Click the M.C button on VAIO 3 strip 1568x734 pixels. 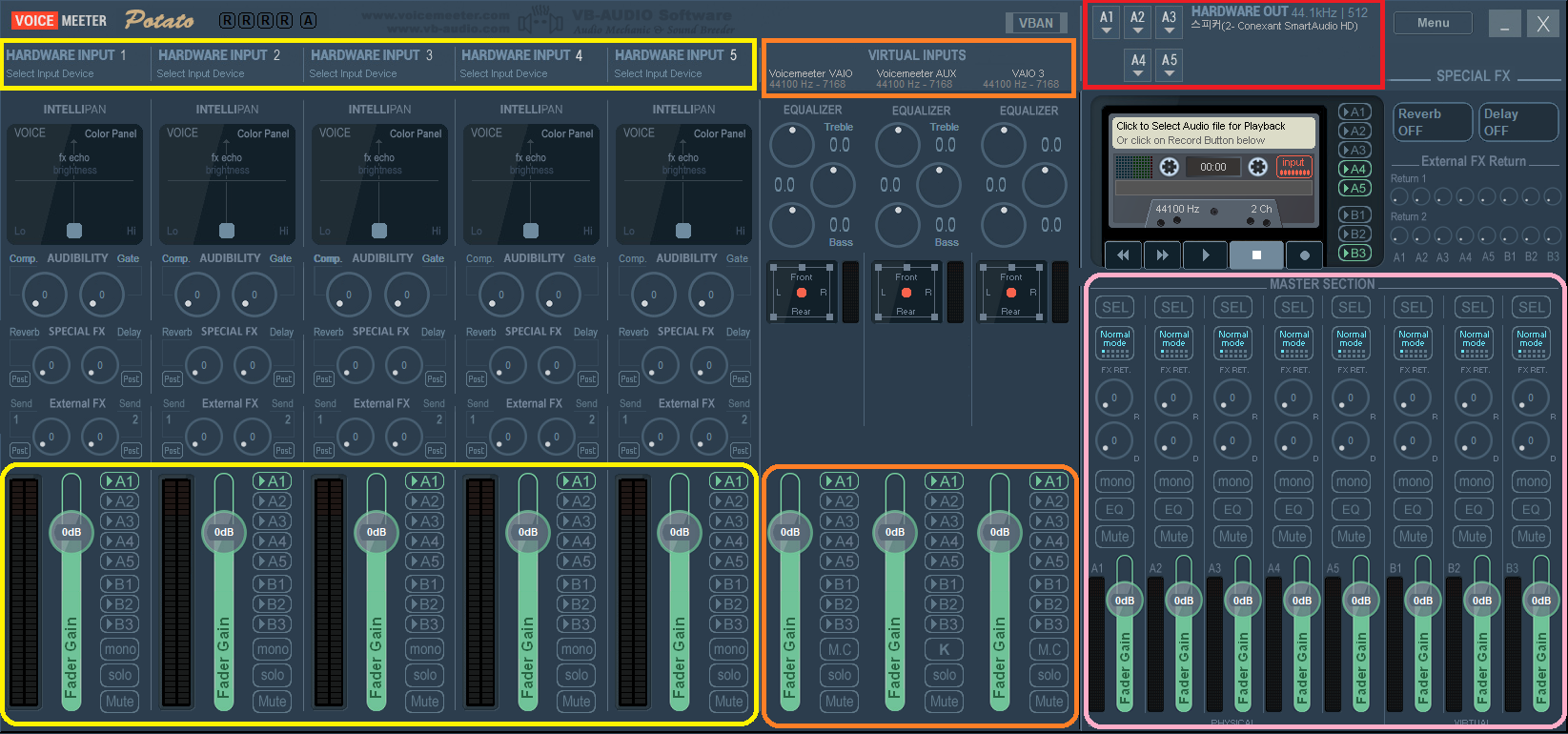1049,649
